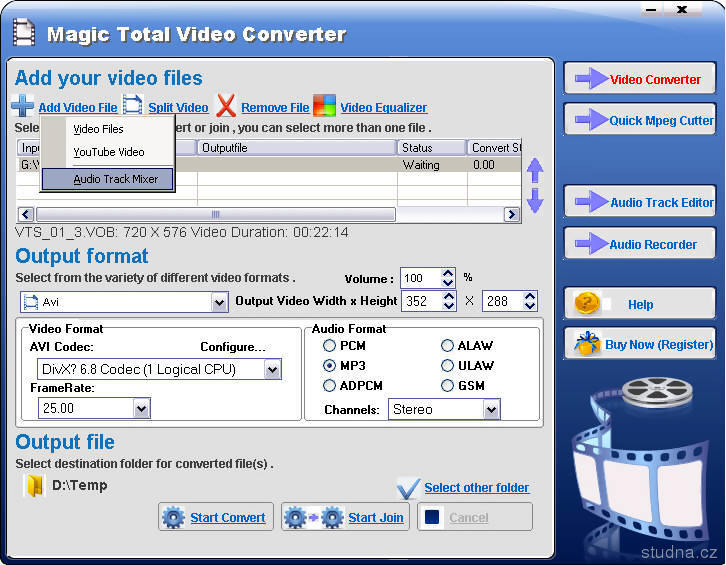This screenshot has height=565, width=726.
Task: Decrease the Volume value
Action: click(448, 282)
